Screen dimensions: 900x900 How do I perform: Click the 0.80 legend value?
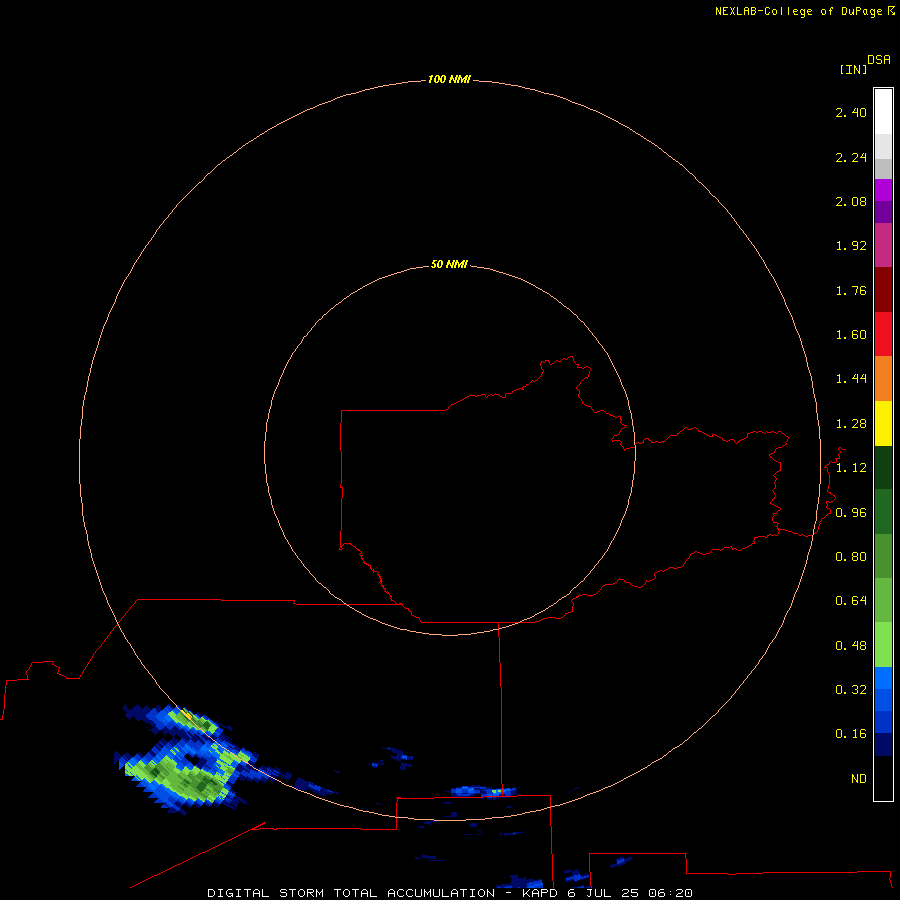(851, 557)
